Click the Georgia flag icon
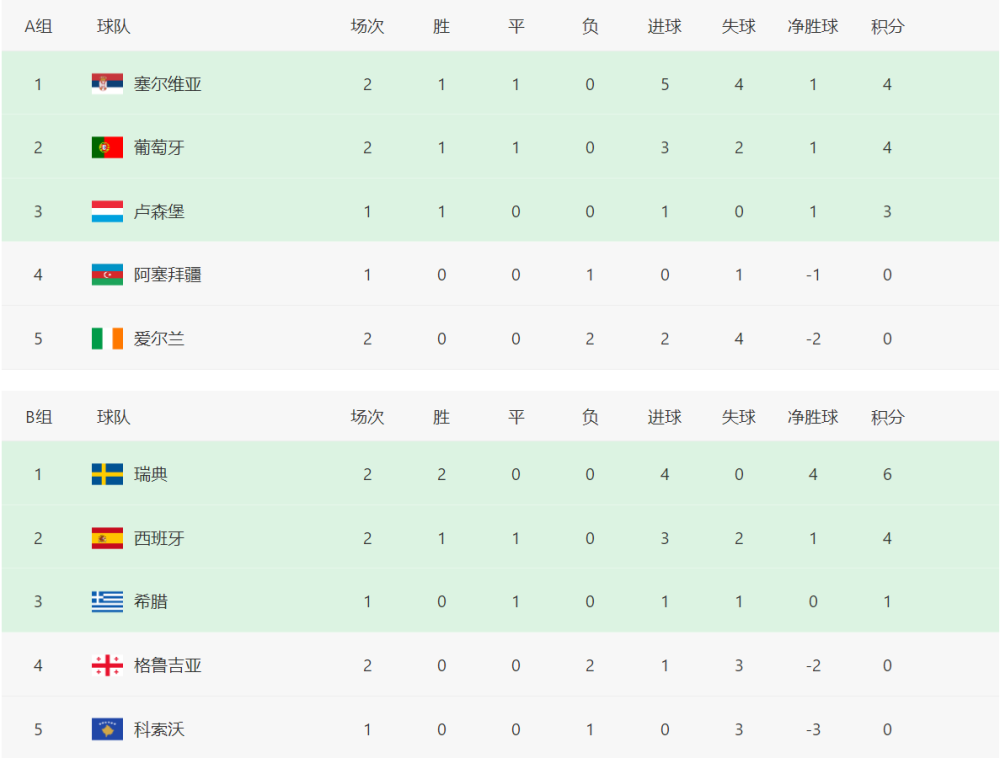Image resolution: width=1000 pixels, height=758 pixels. [x=107, y=666]
